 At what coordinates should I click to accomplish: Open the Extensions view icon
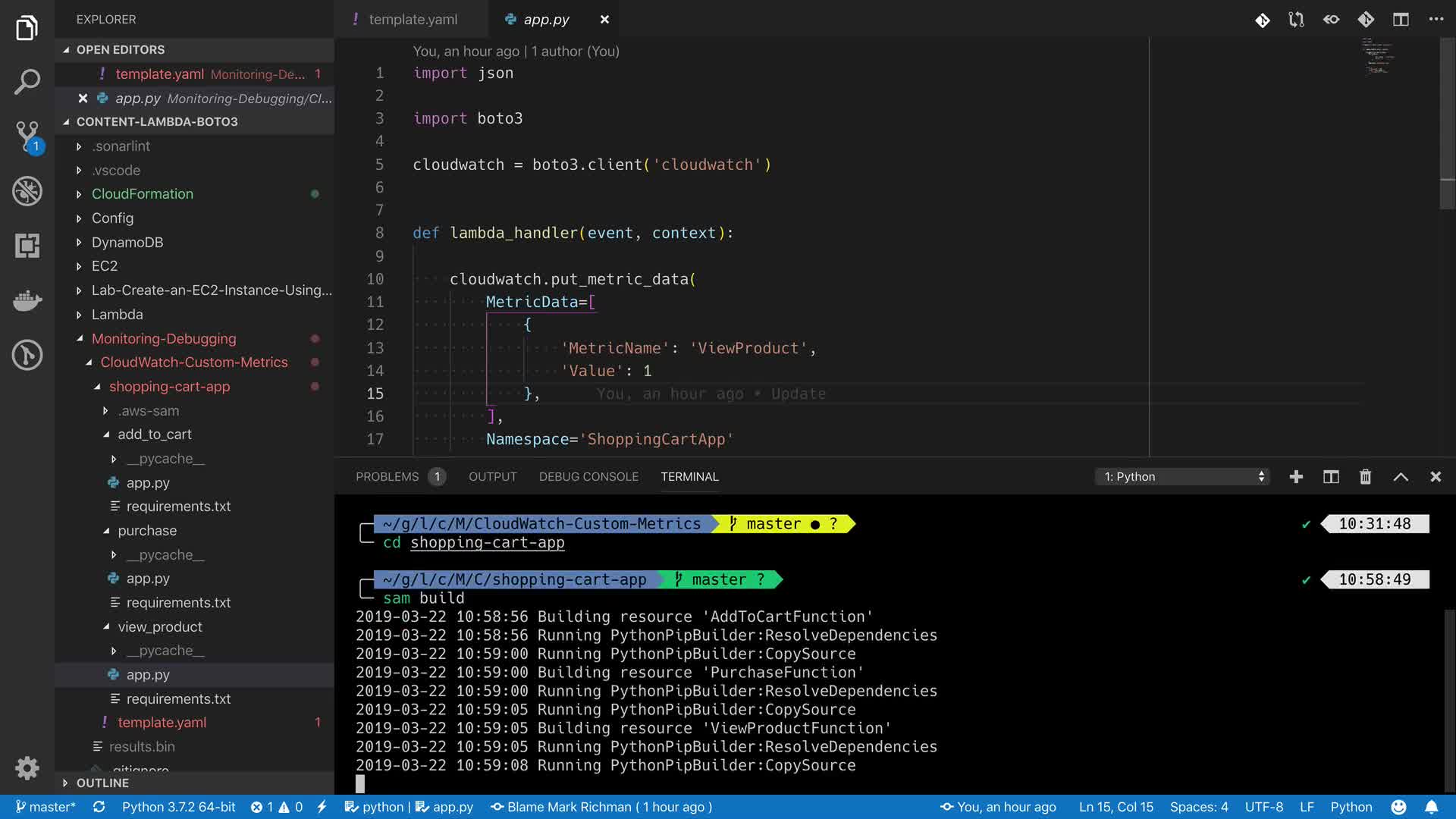click(x=27, y=246)
